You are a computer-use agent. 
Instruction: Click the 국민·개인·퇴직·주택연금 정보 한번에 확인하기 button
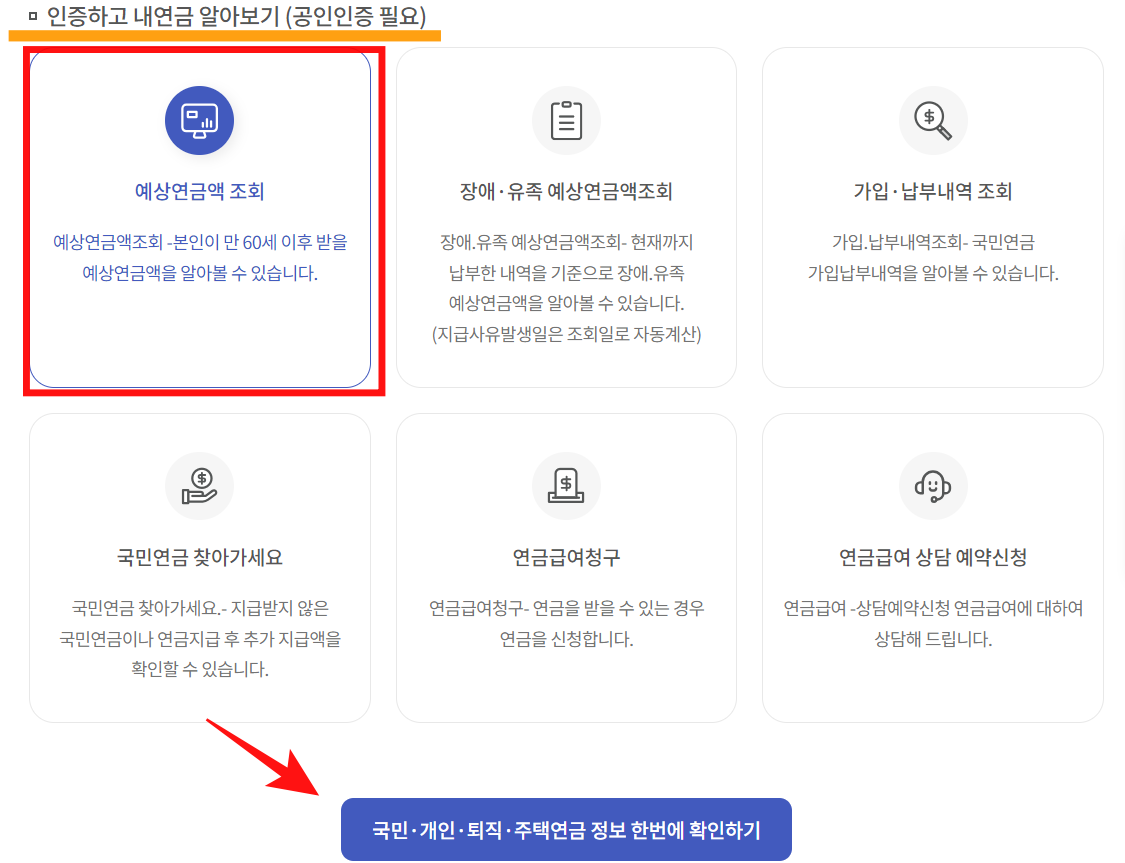tap(566, 829)
